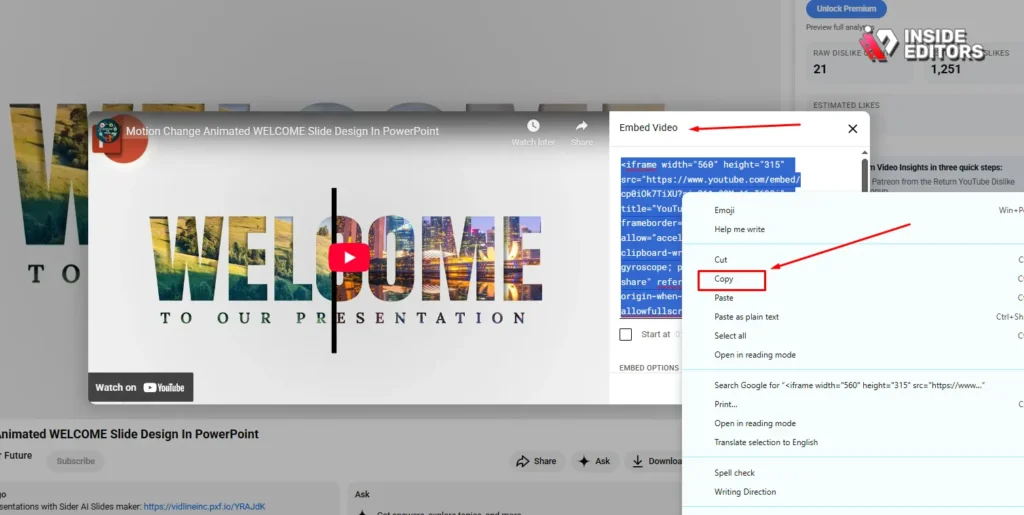Select Translate selection to English
Screen dimensions: 1024x515
(x=766, y=442)
